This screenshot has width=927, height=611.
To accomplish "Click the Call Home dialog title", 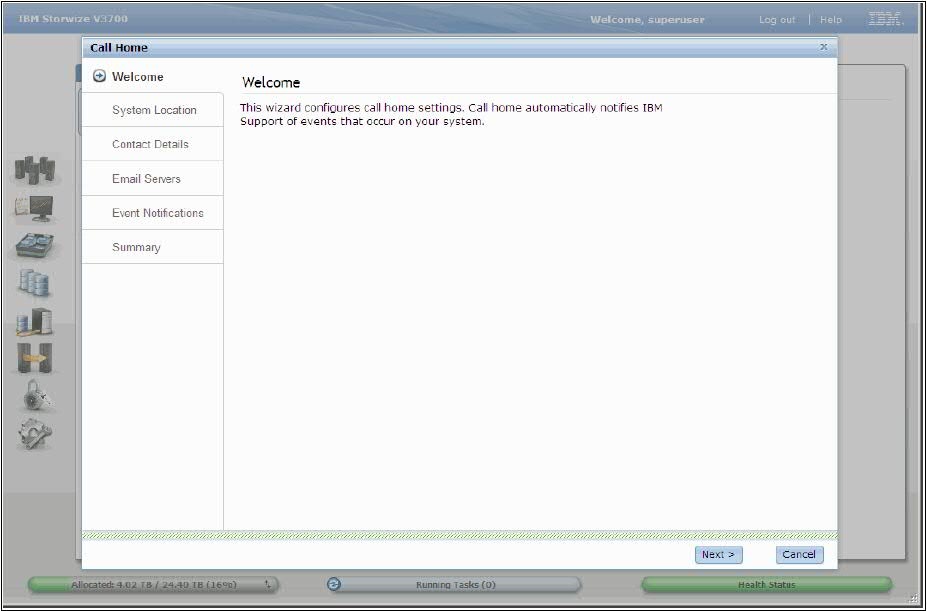I will point(119,47).
